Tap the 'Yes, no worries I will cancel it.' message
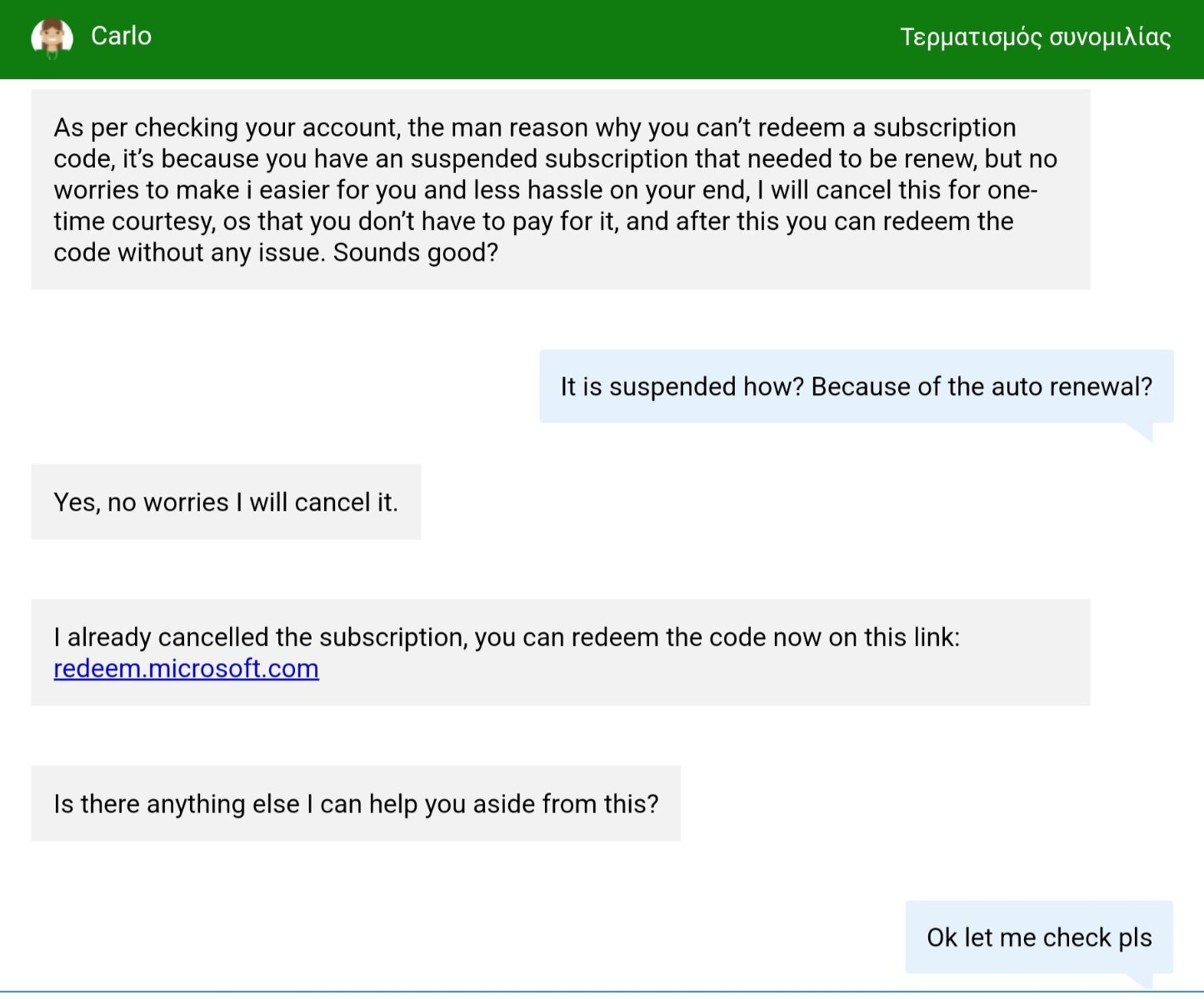Viewport: 1204px width, 1000px height. tap(226, 502)
